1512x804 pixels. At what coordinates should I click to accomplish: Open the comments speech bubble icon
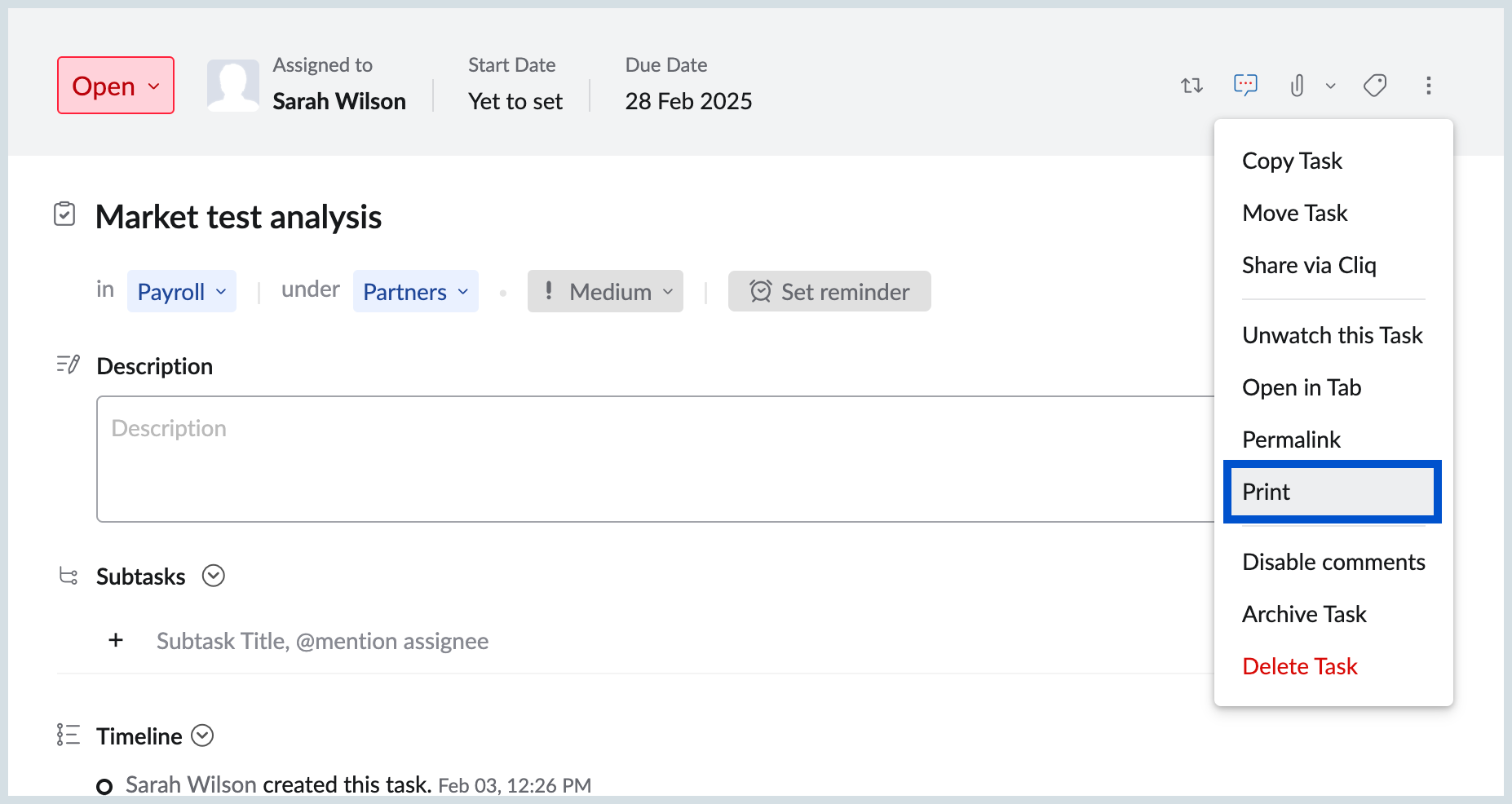[x=1245, y=85]
